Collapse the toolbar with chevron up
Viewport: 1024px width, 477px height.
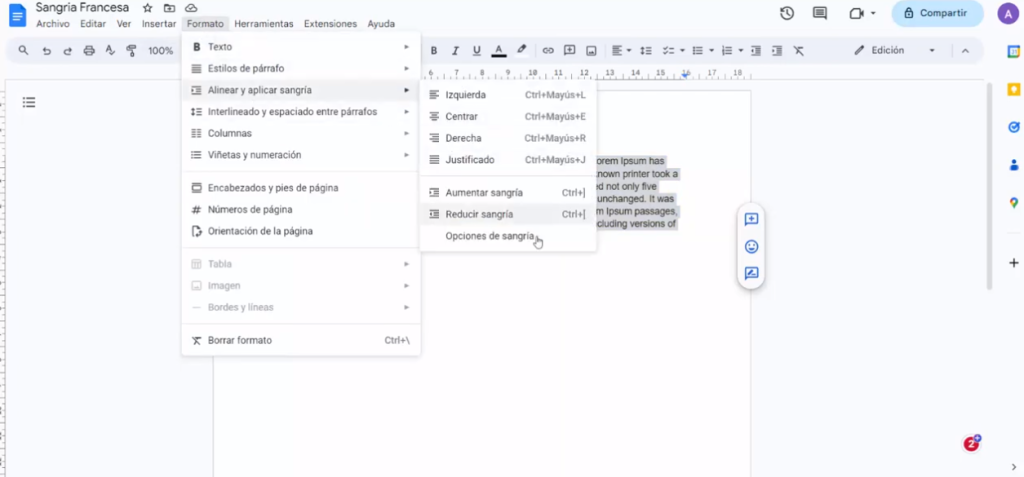965,50
